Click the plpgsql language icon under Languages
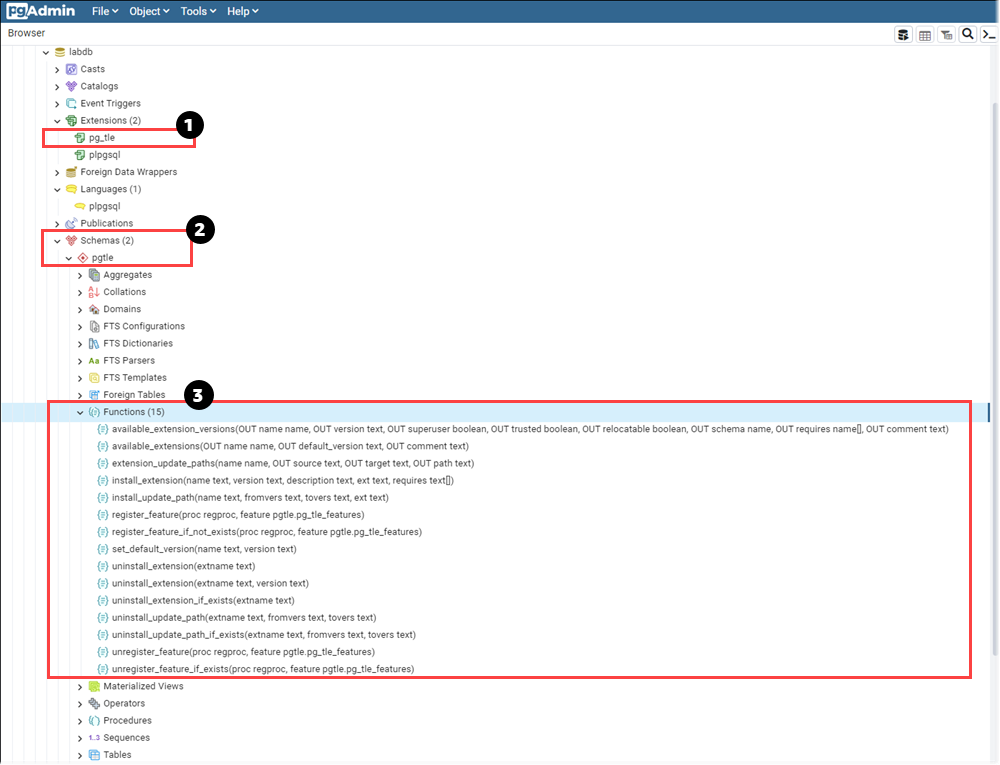The height and width of the screenshot is (765, 1000). (80, 206)
